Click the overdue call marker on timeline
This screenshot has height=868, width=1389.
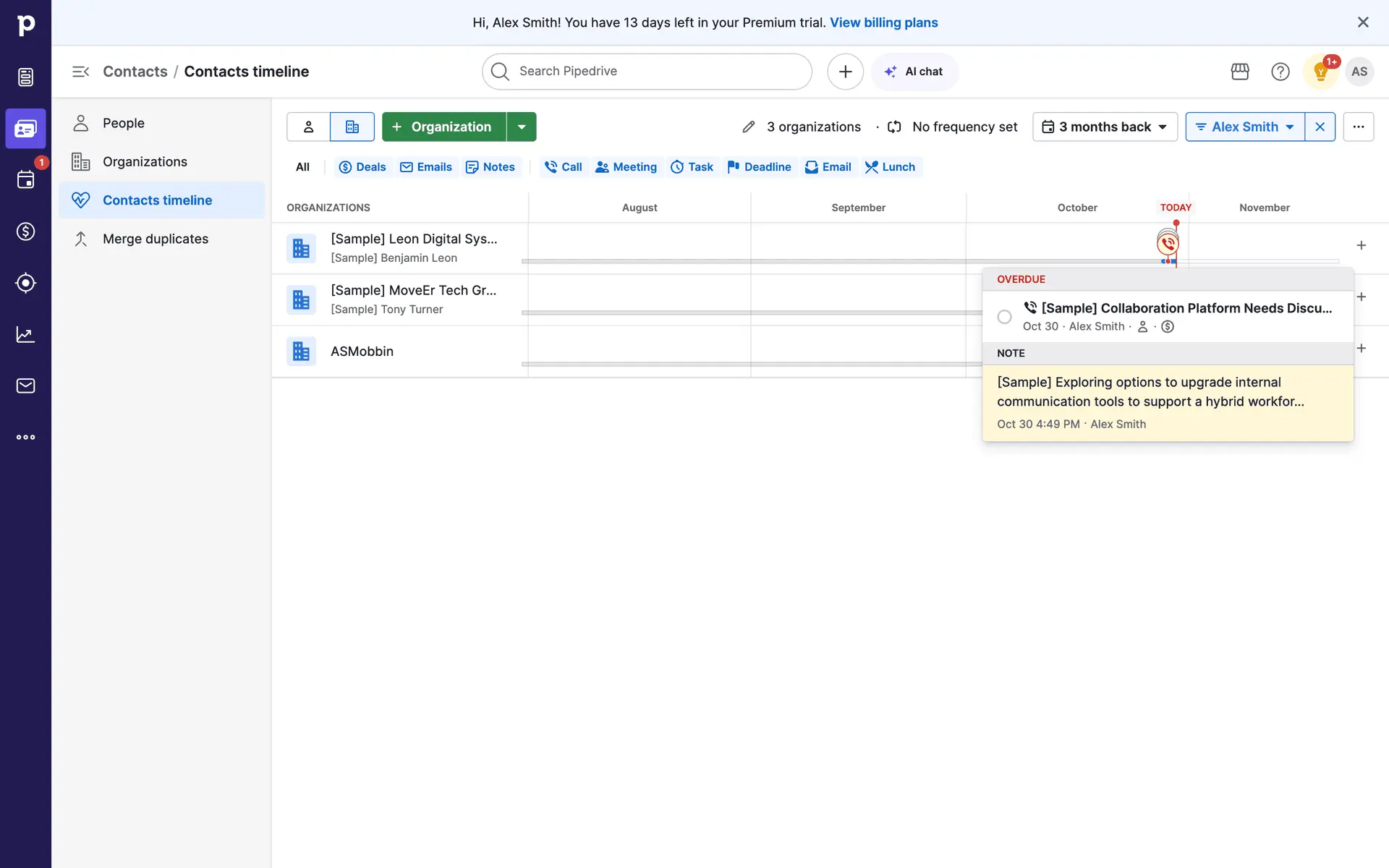[x=1168, y=244]
